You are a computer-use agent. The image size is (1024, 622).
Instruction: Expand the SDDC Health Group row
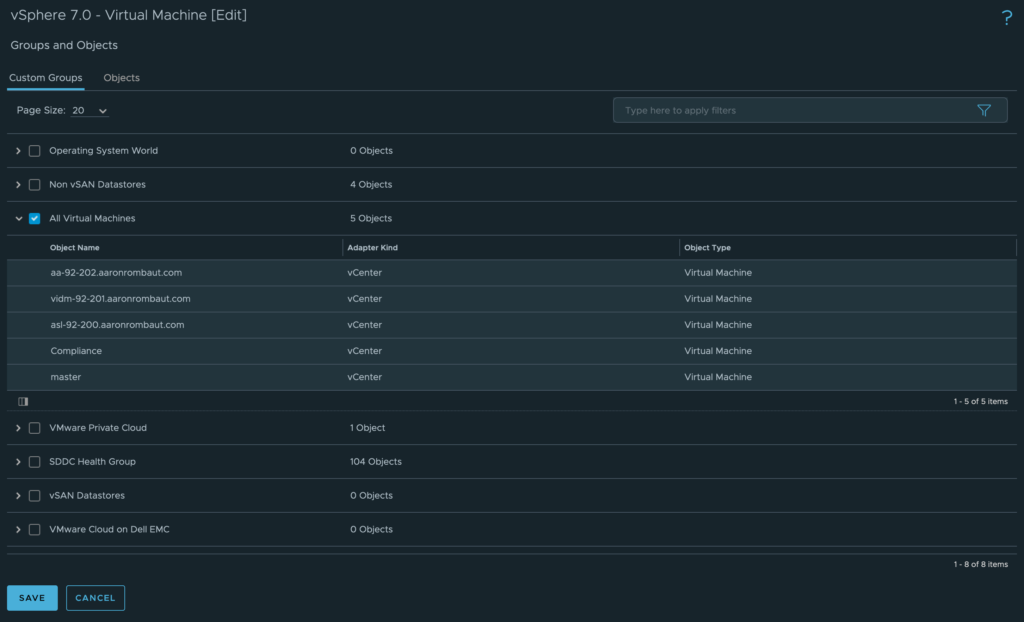18,462
